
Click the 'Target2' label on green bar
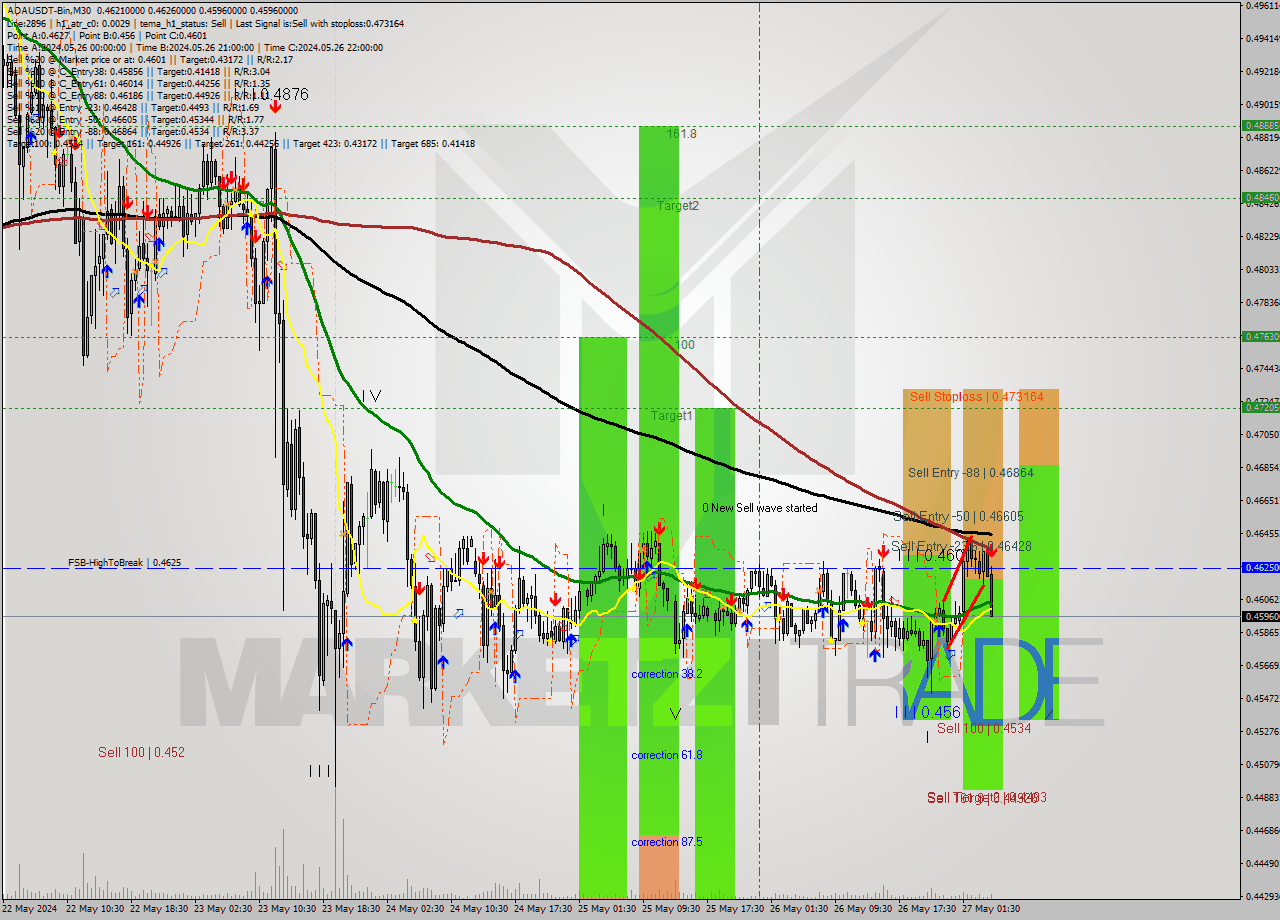(678, 206)
